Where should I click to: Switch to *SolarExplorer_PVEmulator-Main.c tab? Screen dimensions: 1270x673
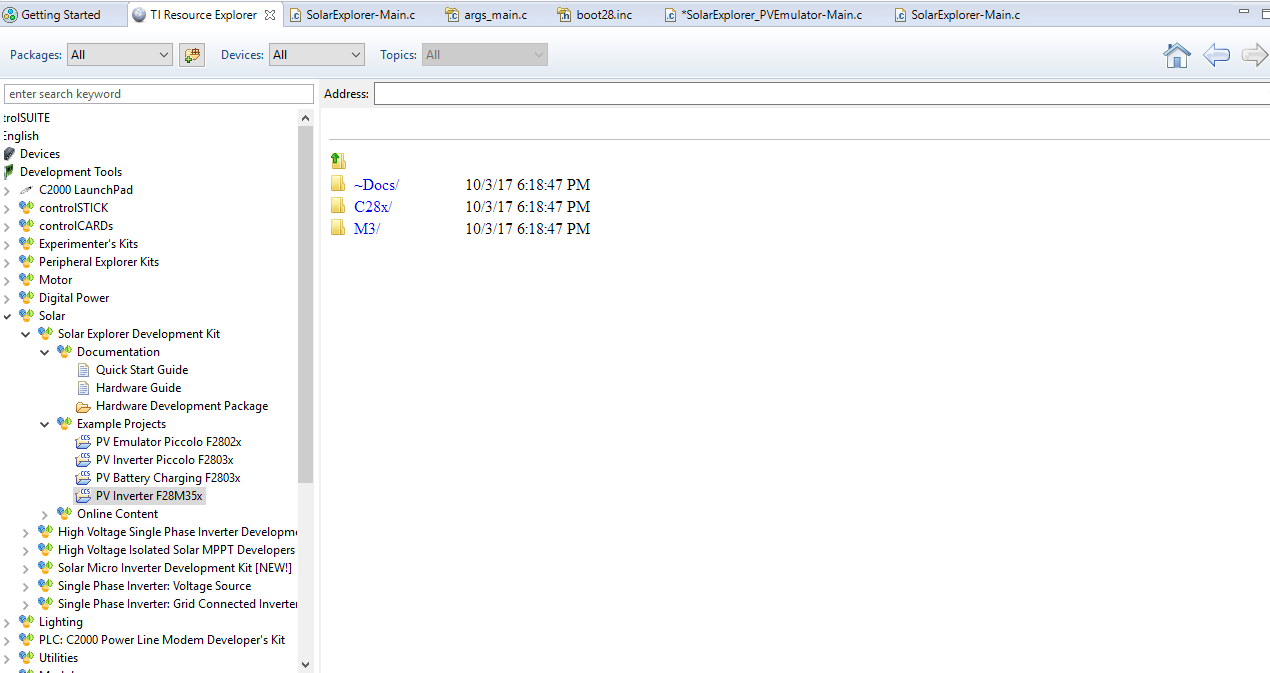(x=764, y=15)
